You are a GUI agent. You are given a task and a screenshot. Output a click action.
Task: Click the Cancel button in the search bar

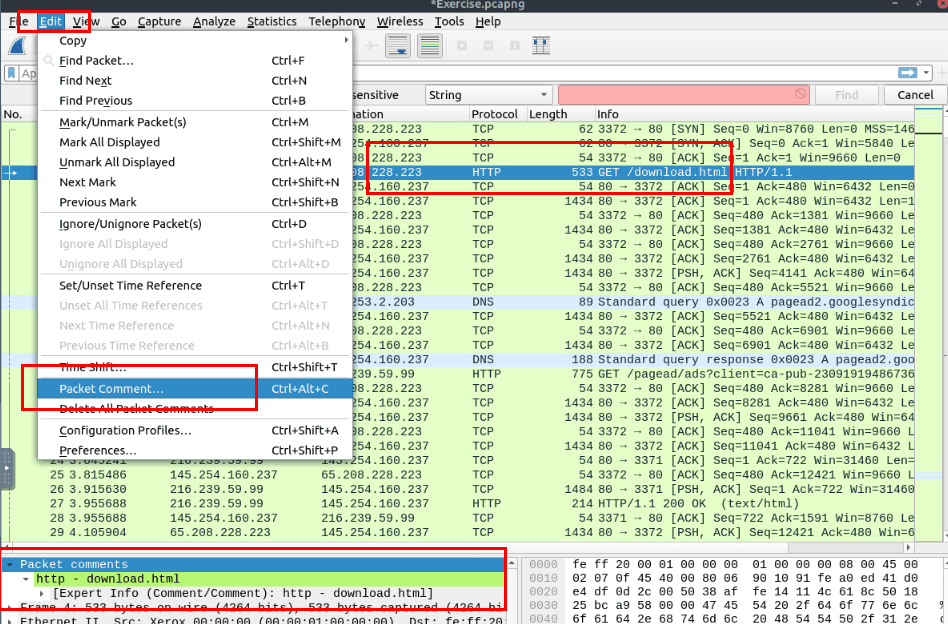click(915, 95)
